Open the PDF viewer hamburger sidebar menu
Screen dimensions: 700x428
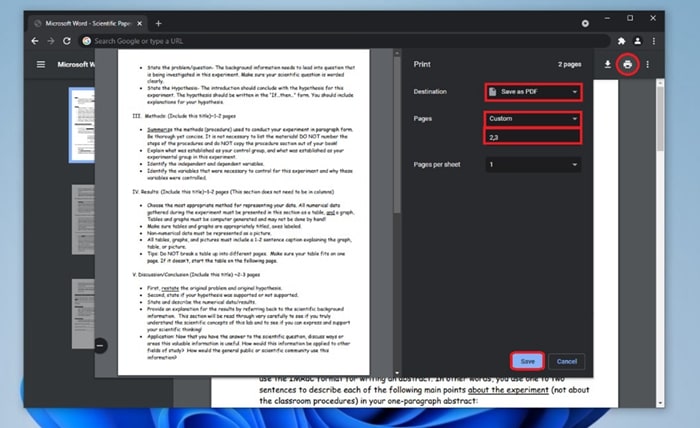(41, 64)
